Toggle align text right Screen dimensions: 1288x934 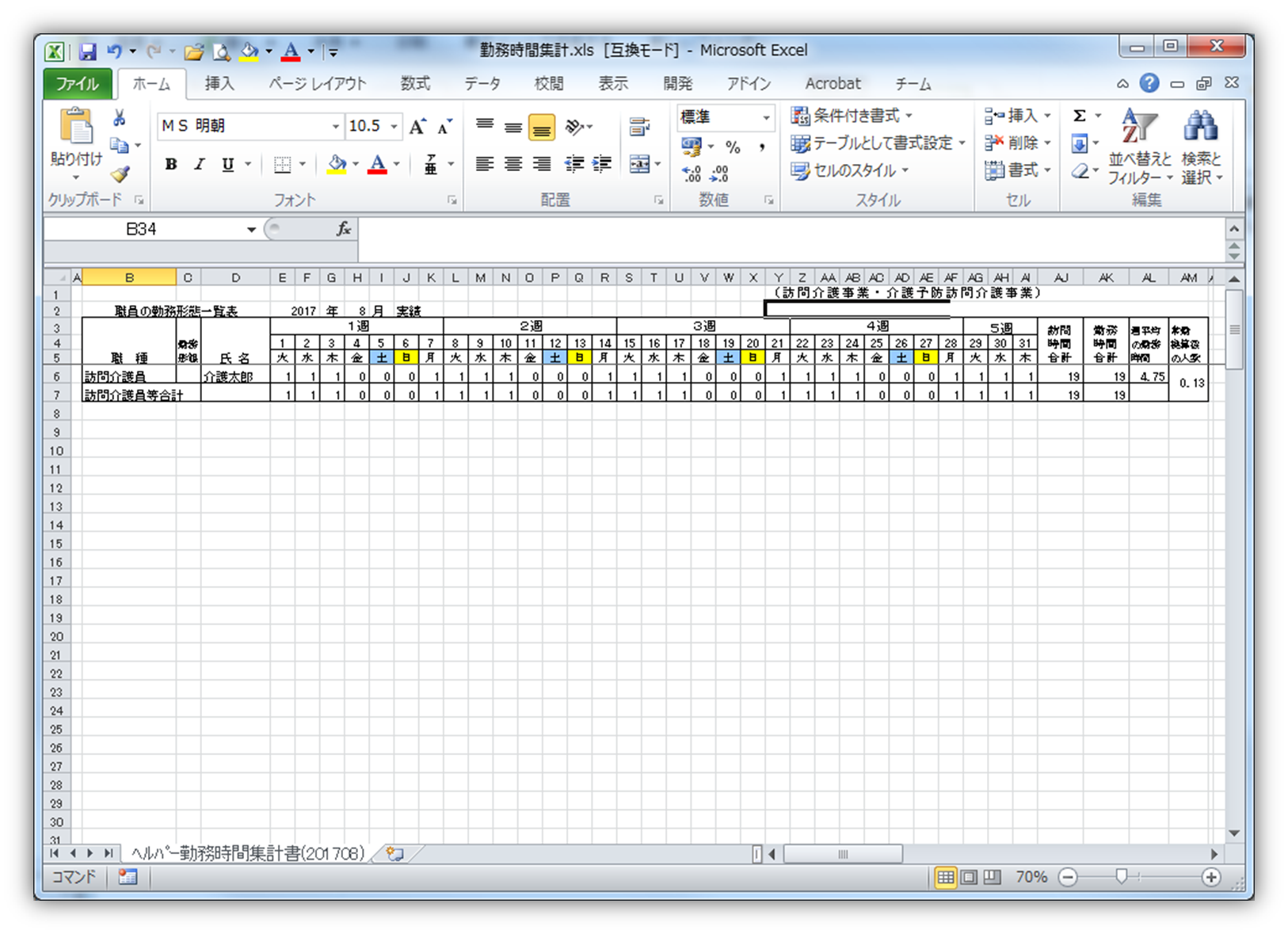[x=542, y=164]
